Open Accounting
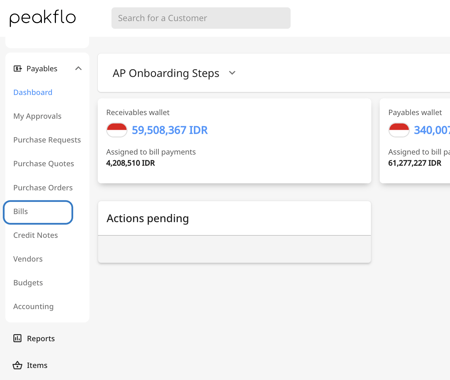Screen dimensions: 450x380 [x=33, y=306]
